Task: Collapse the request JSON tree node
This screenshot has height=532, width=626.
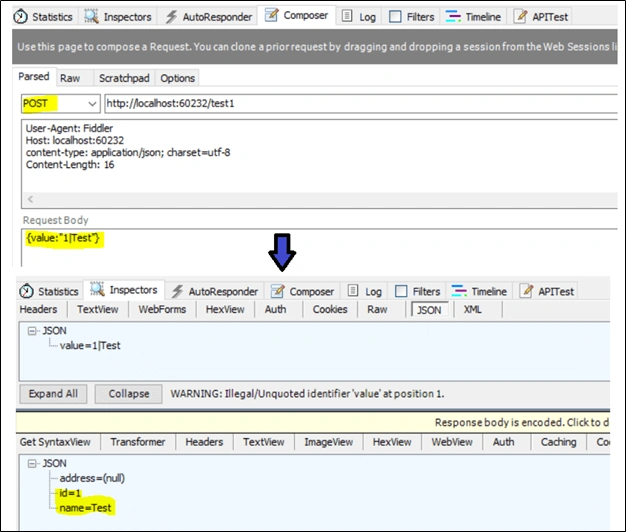Action: point(32,331)
